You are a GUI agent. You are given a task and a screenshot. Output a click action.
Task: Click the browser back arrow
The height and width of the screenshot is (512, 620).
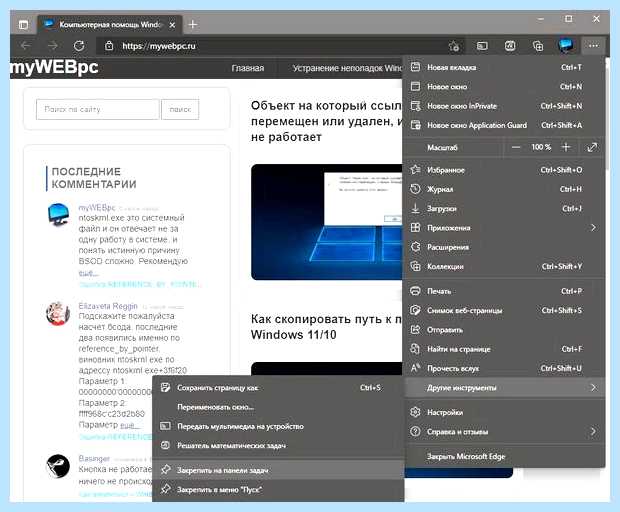26,46
